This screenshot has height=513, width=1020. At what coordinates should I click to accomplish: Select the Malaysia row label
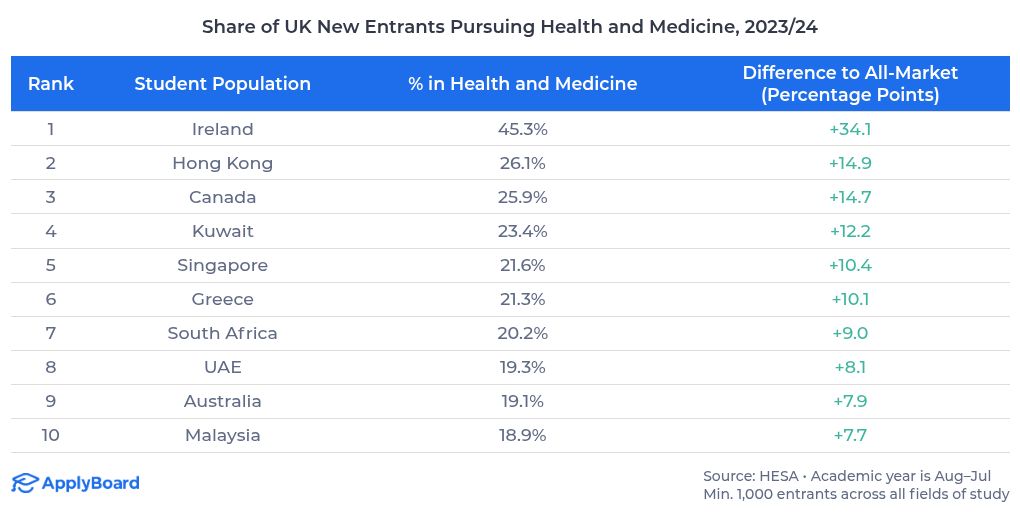pos(222,435)
